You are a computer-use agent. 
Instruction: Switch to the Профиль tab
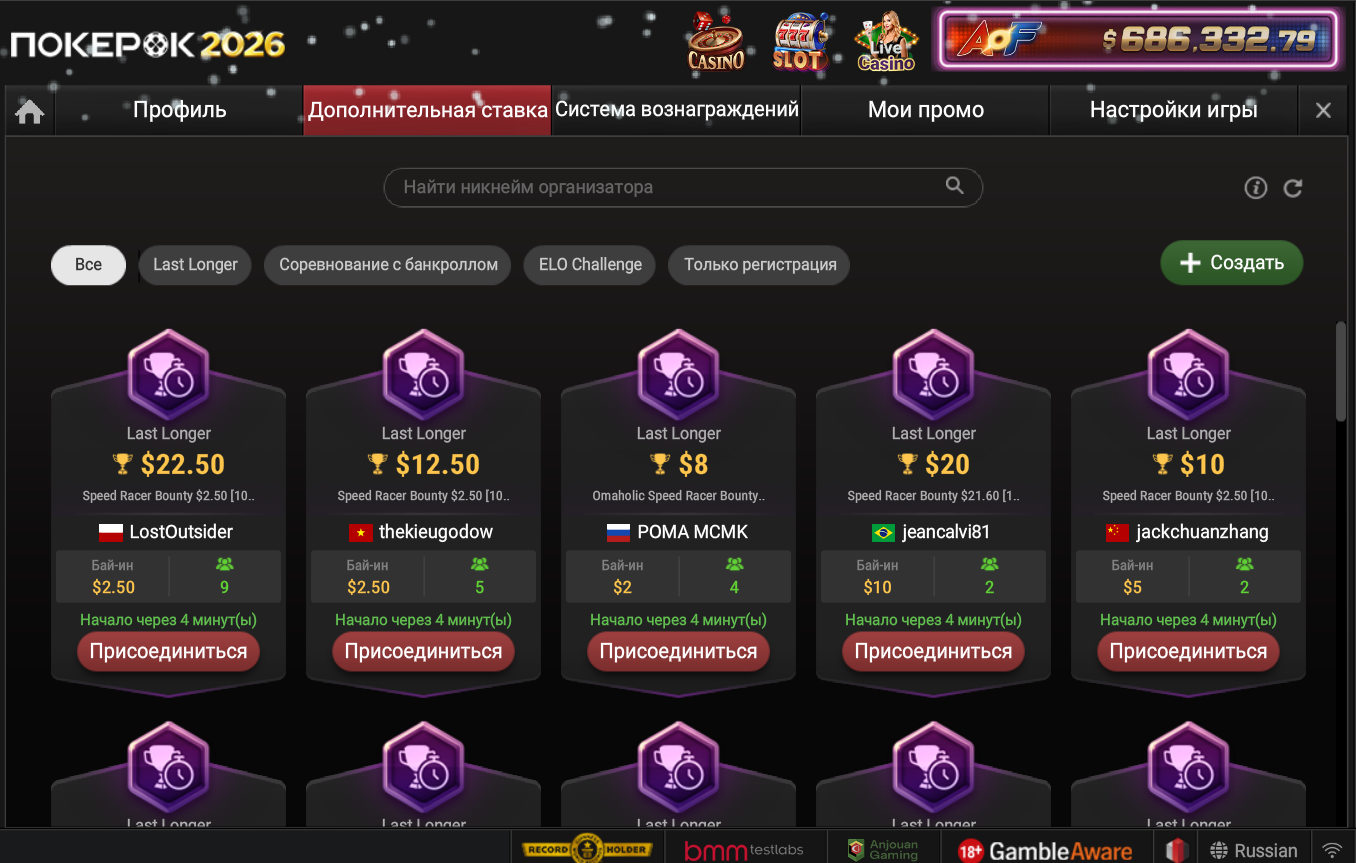point(180,110)
